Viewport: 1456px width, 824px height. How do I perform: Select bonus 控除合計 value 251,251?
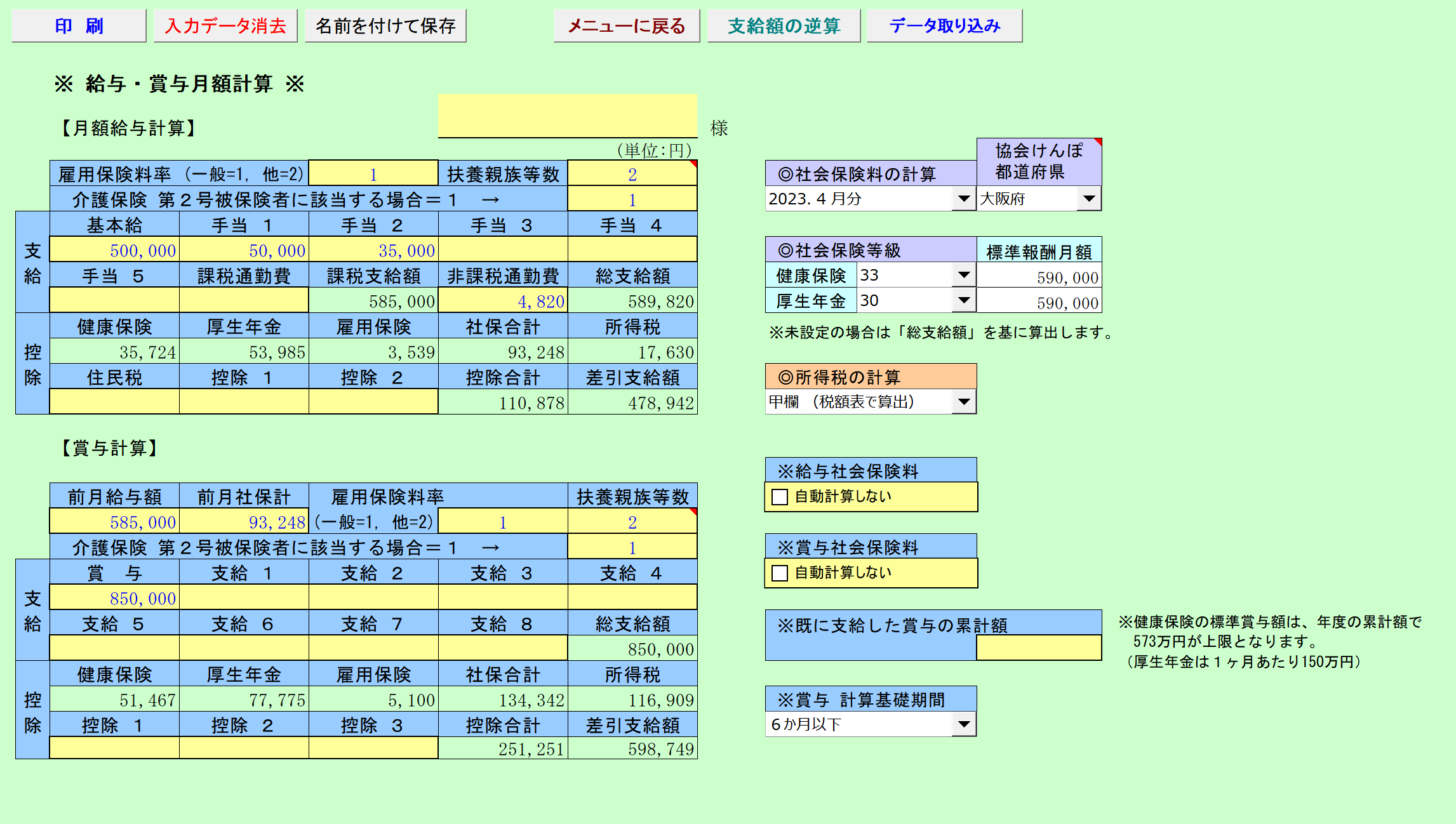point(504,748)
